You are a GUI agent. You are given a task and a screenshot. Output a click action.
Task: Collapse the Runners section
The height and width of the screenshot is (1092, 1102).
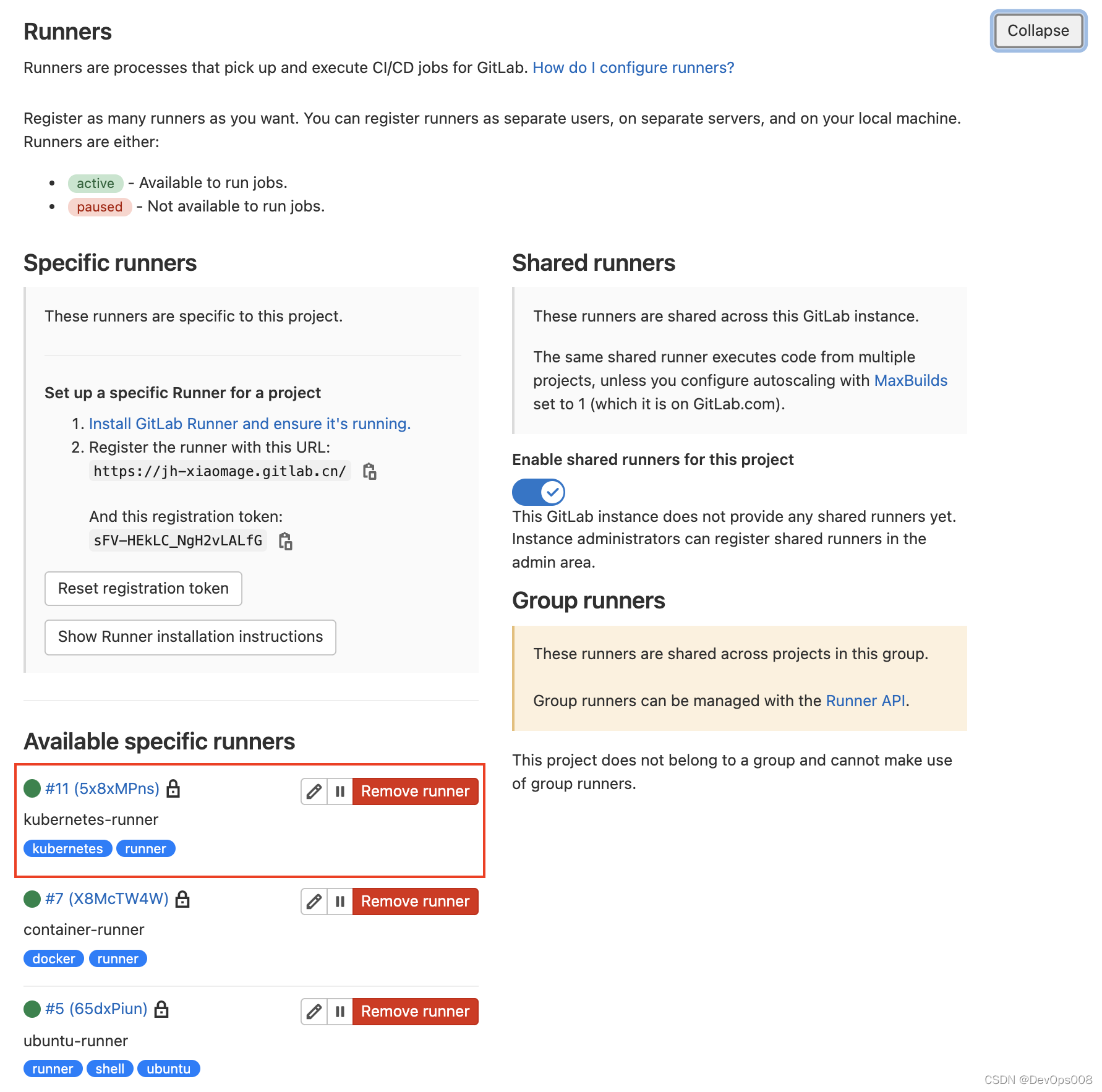pyautogui.click(x=1038, y=30)
